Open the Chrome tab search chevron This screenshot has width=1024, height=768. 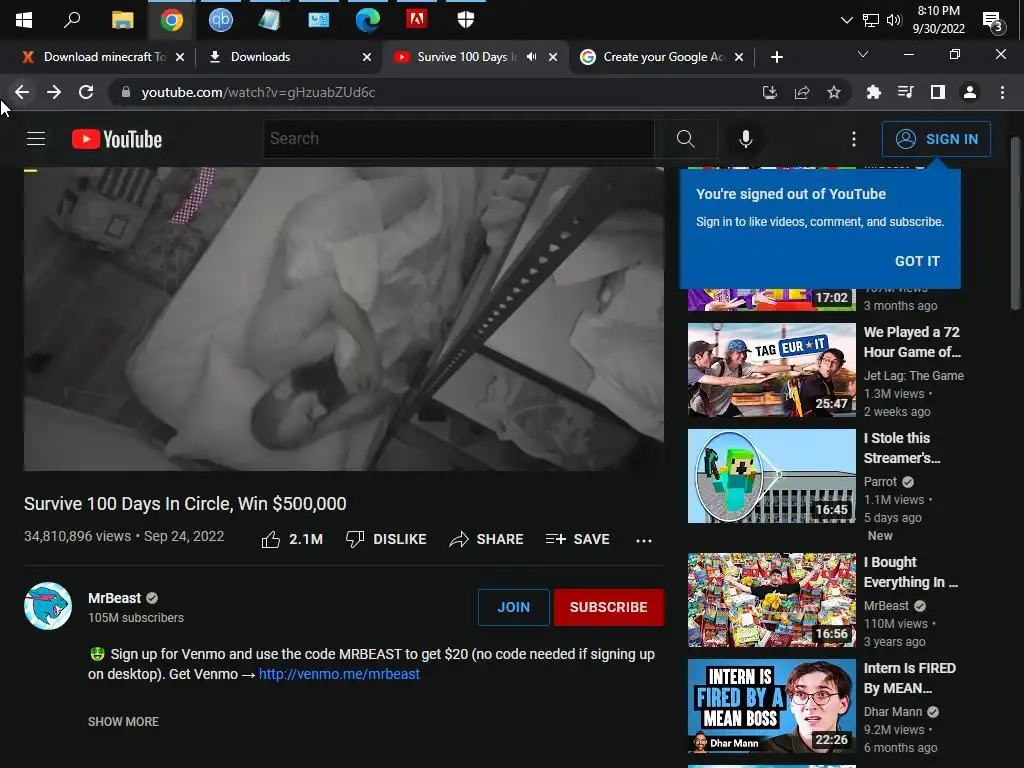(863, 54)
